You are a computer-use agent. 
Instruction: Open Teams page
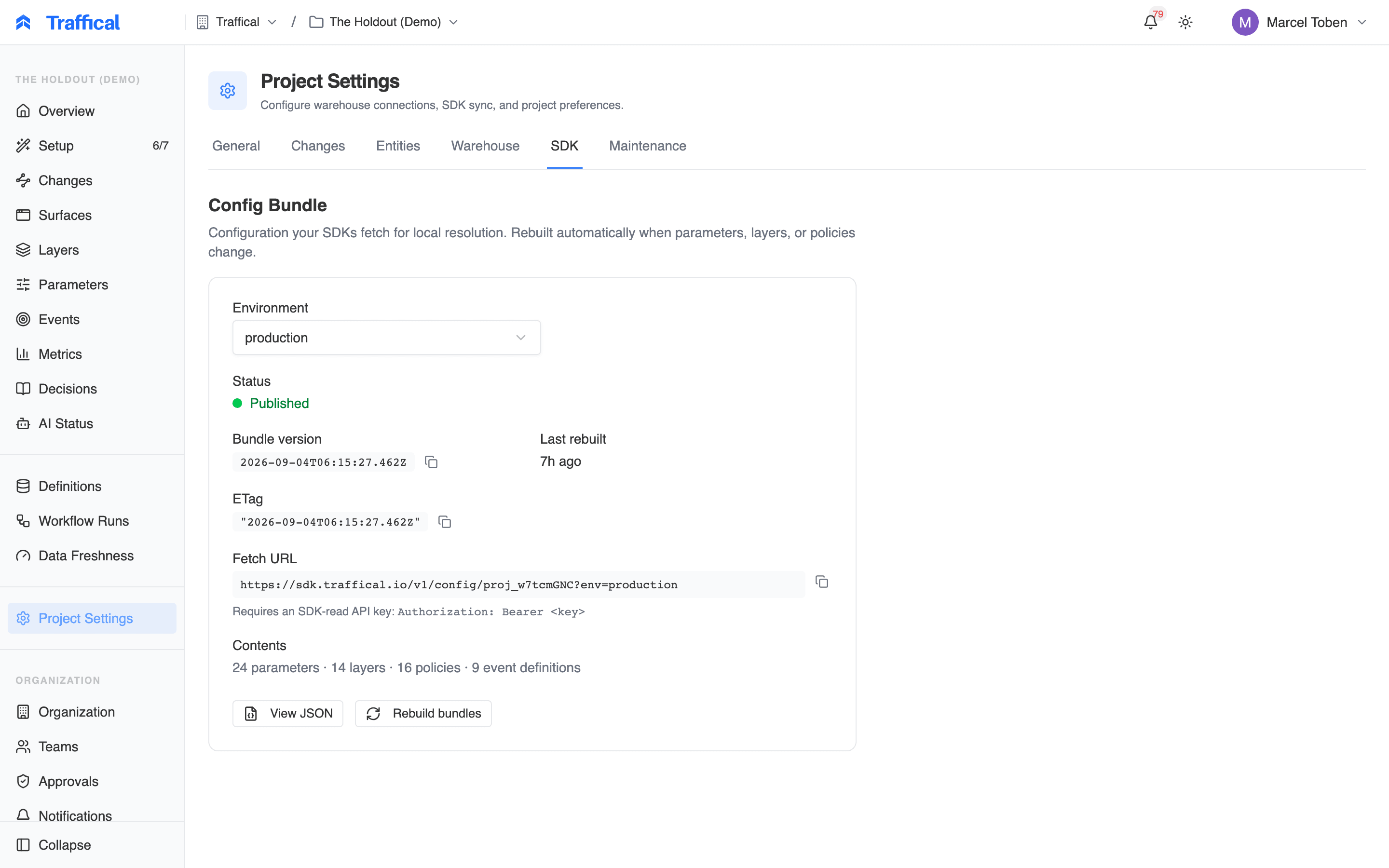point(93,746)
